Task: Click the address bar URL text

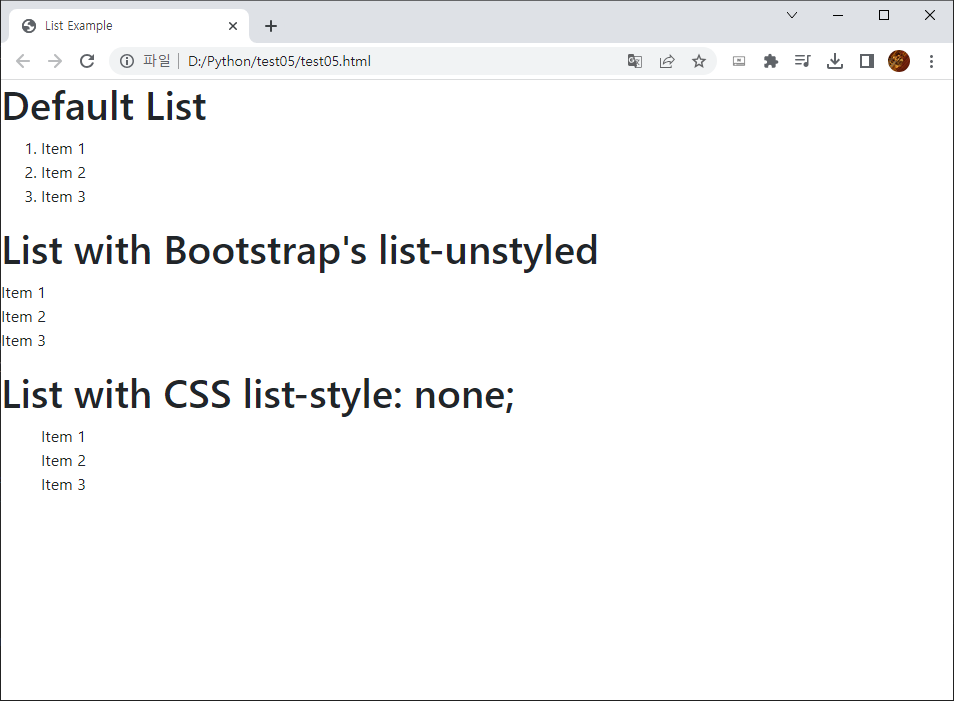Action: pyautogui.click(x=279, y=61)
